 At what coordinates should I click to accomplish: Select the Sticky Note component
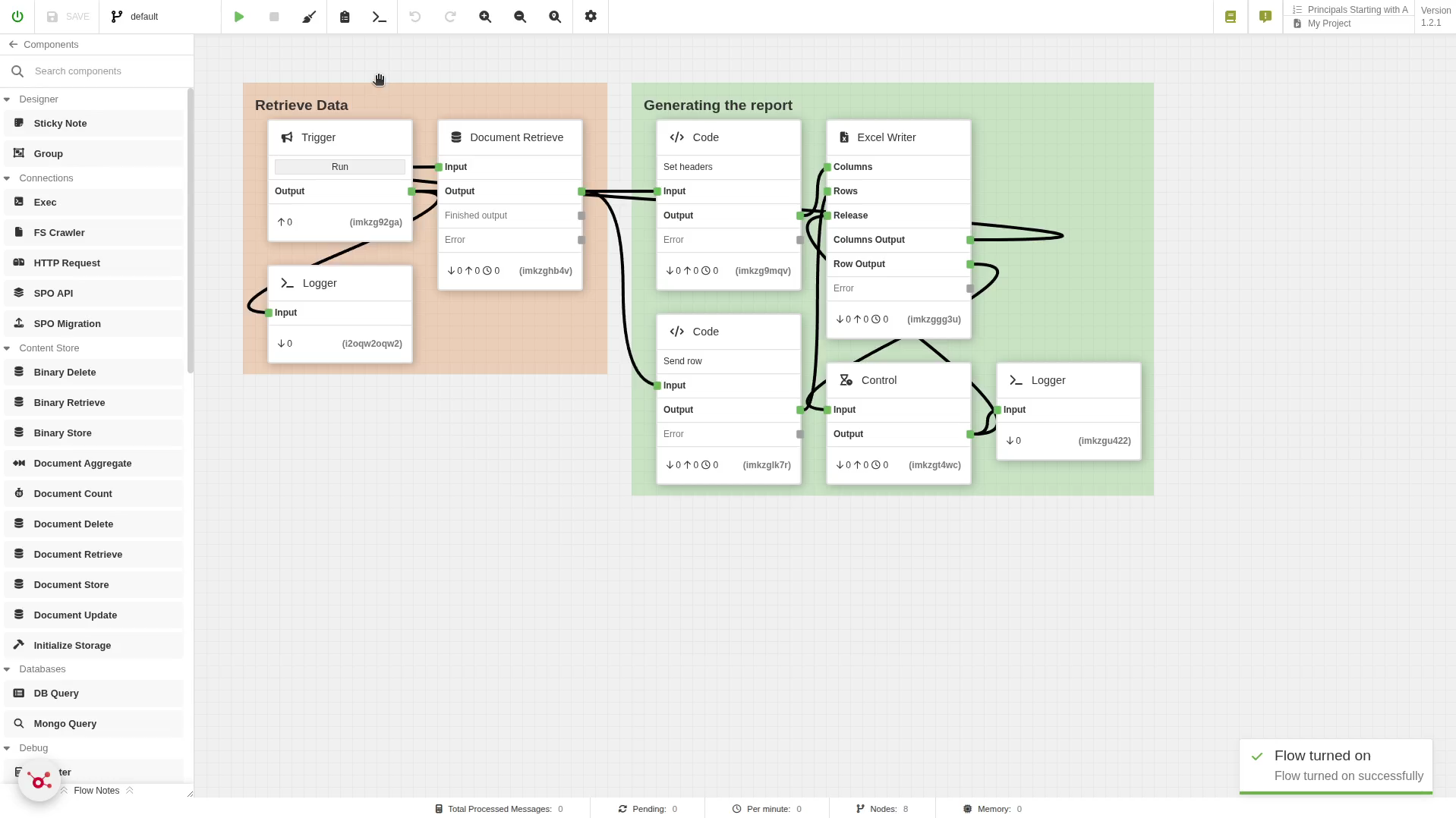[93, 124]
